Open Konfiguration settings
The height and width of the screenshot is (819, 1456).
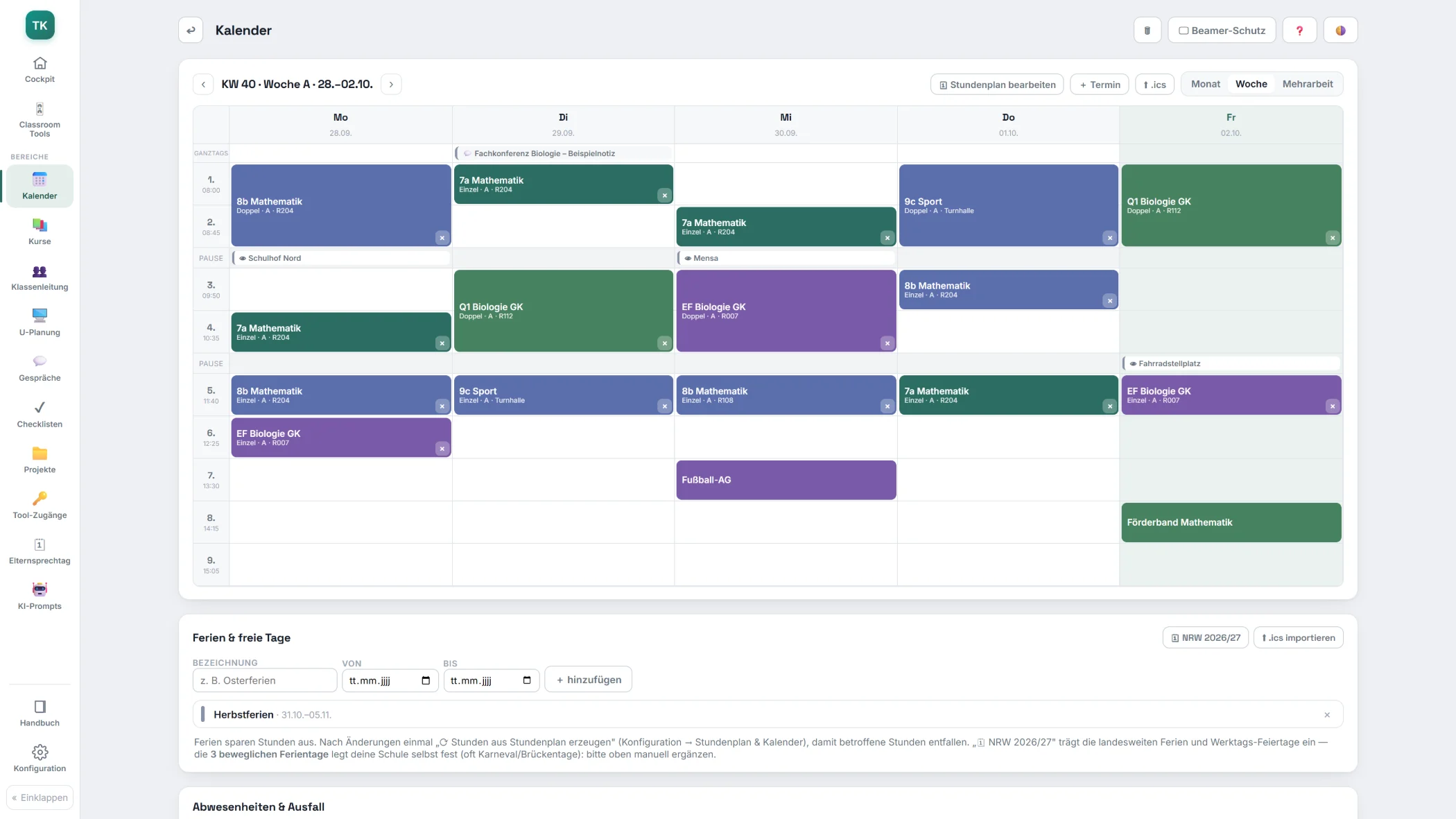click(40, 759)
